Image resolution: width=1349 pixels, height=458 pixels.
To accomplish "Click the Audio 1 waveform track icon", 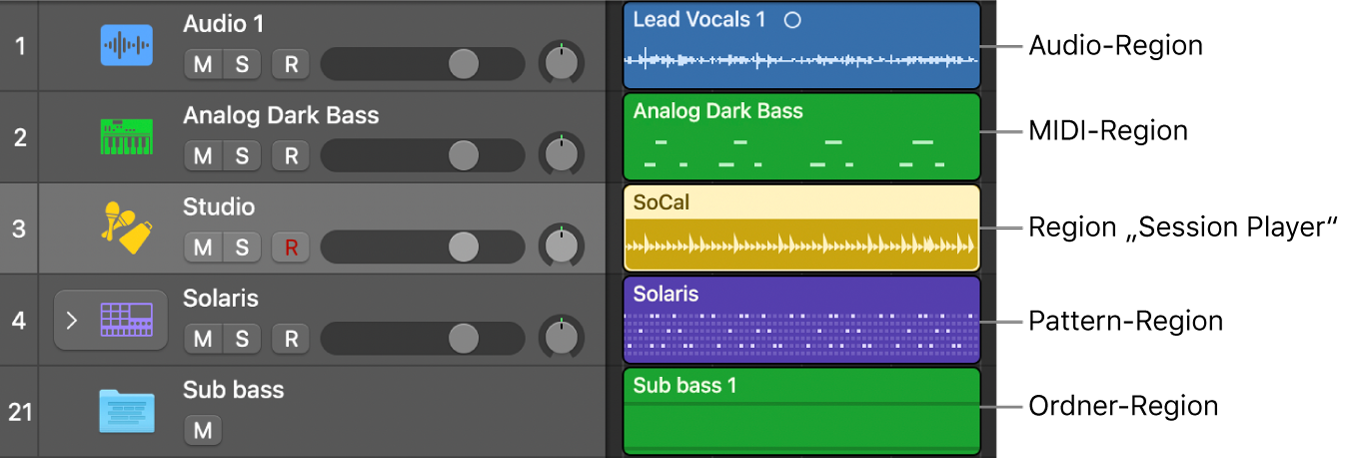I will (x=126, y=45).
